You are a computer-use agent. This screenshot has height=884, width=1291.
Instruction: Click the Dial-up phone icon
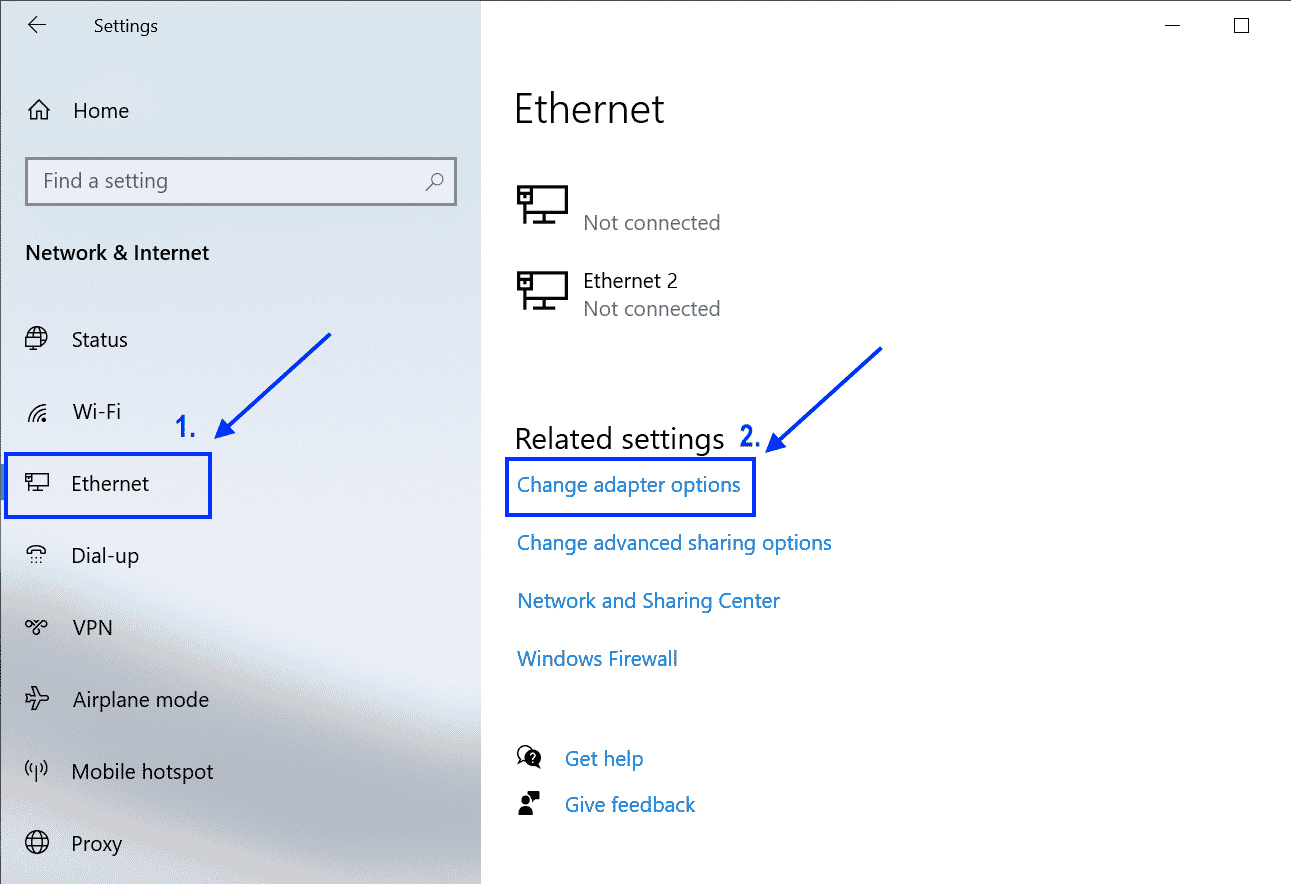(37, 555)
